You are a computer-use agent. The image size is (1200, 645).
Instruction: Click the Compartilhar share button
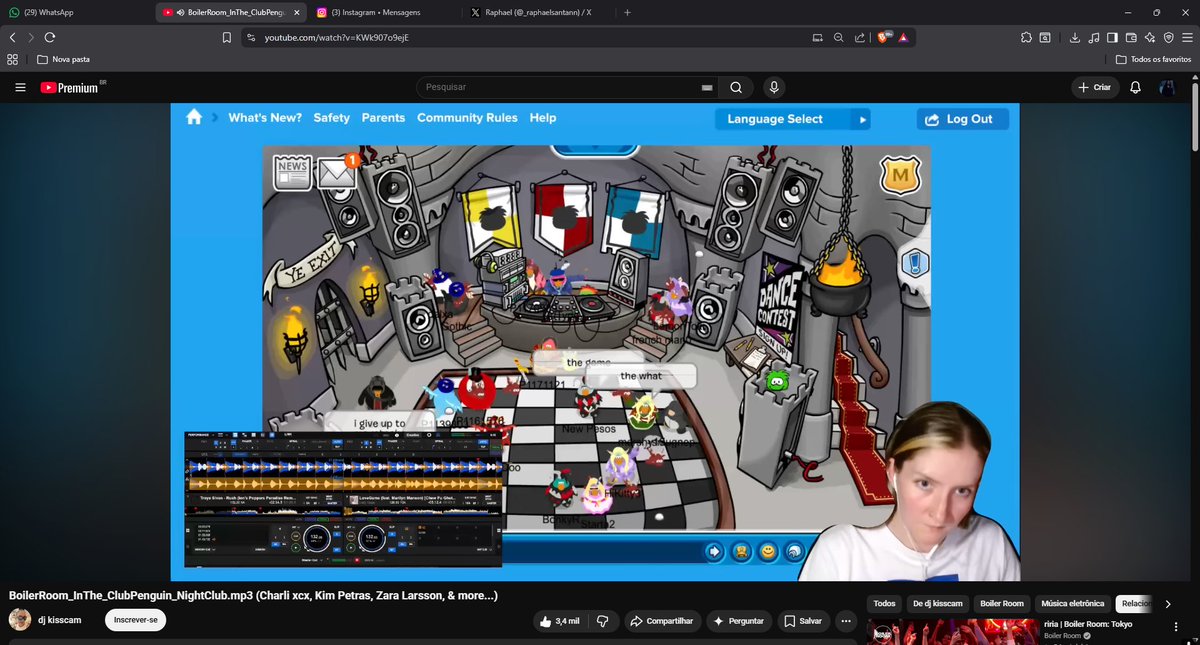pos(661,621)
